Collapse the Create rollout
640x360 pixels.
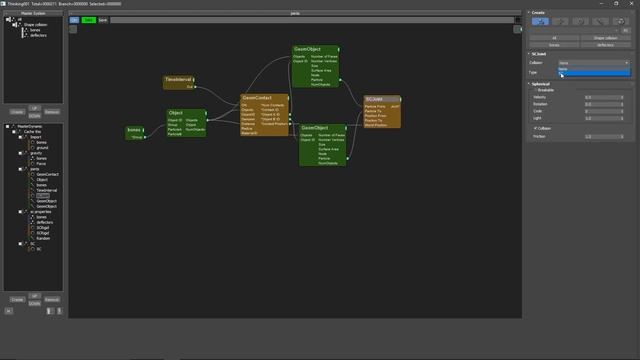(x=529, y=13)
